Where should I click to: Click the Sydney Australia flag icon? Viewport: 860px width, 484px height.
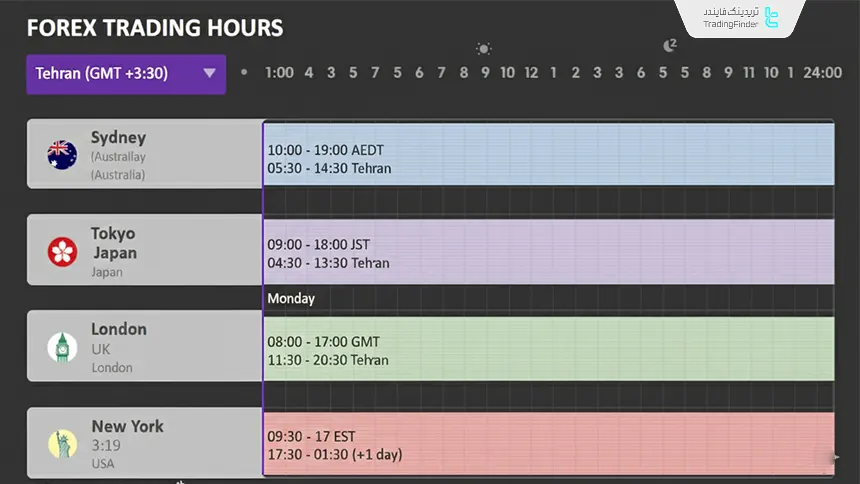[x=62, y=154]
